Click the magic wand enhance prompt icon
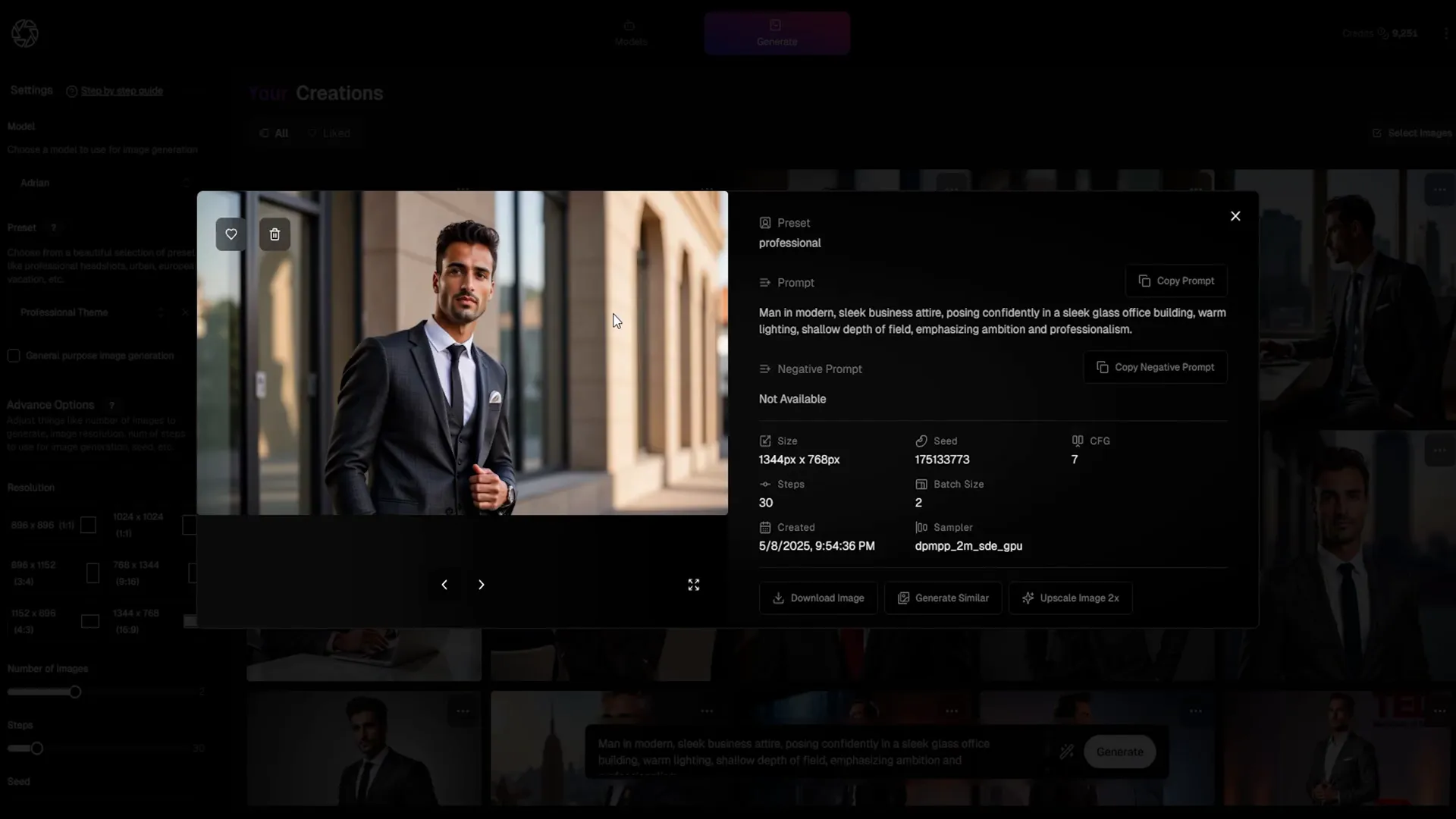 tap(1066, 752)
